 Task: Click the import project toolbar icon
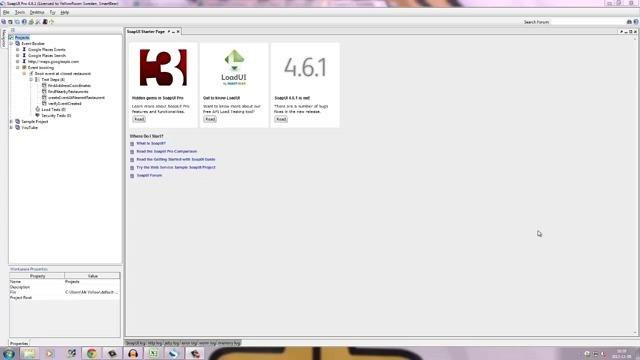(11, 22)
